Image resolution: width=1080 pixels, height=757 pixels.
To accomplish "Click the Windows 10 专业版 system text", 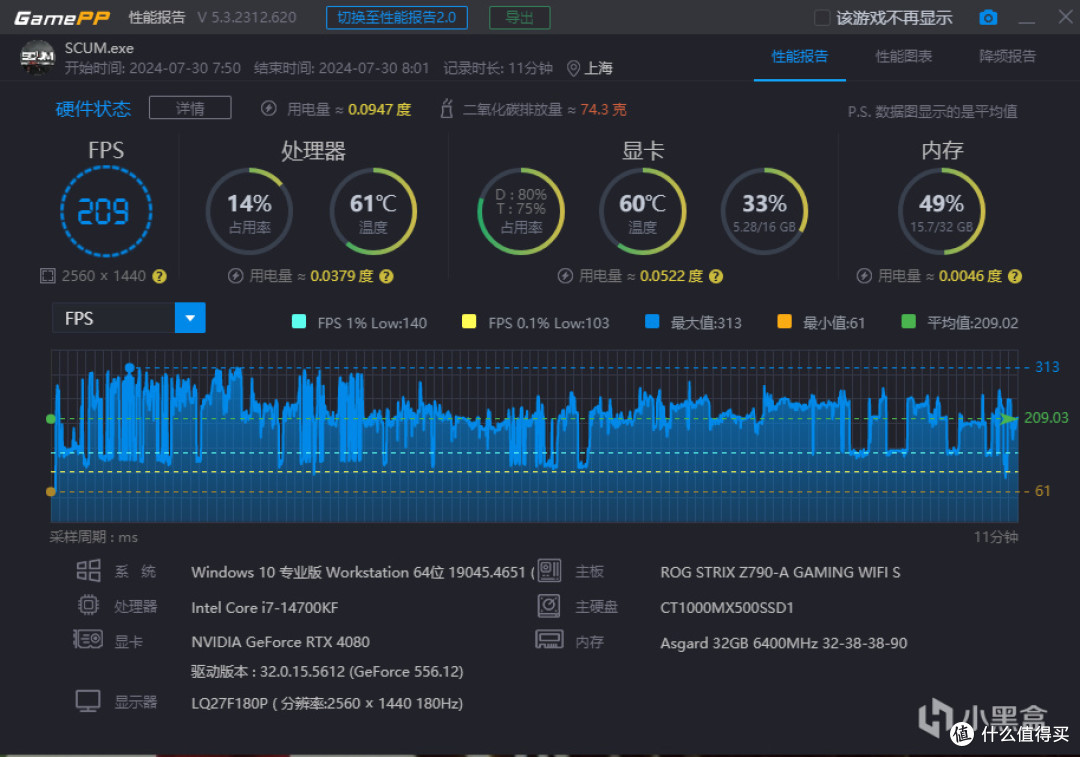I will tap(363, 572).
